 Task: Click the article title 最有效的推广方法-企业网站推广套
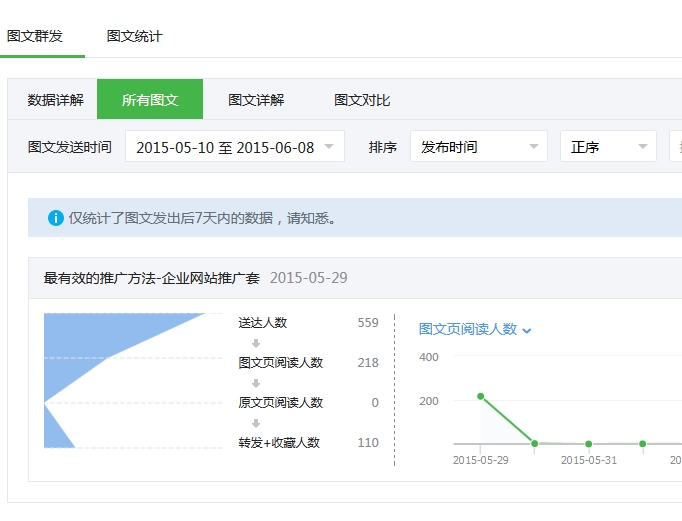(x=152, y=278)
